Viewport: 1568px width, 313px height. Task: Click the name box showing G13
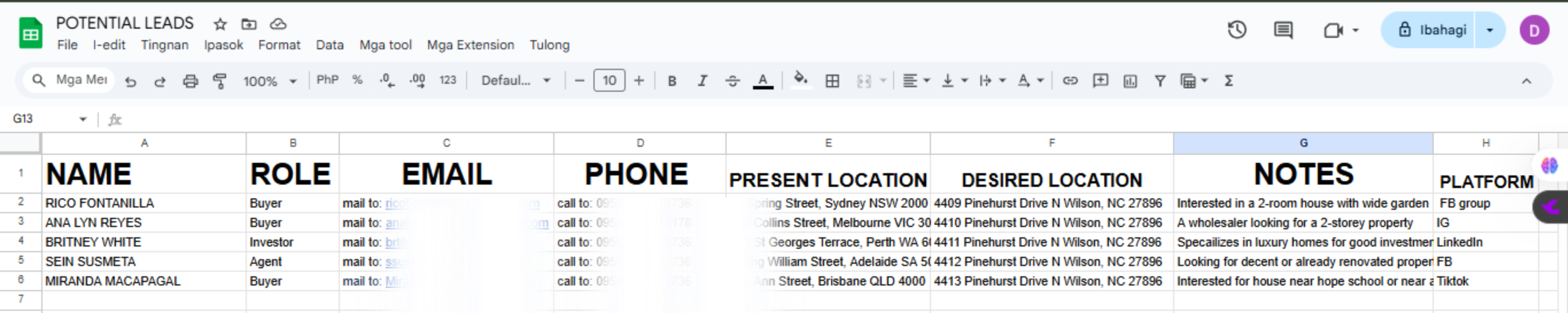[x=49, y=119]
